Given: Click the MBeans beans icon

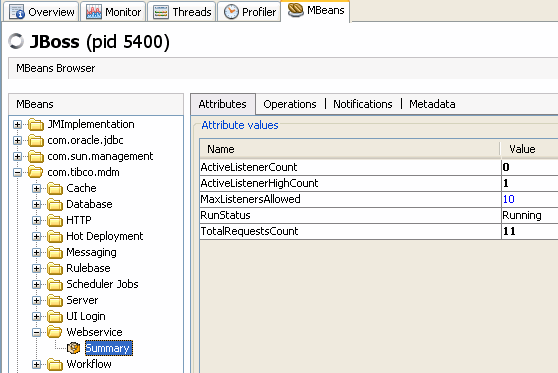Looking at the screenshot, I should 295,10.
